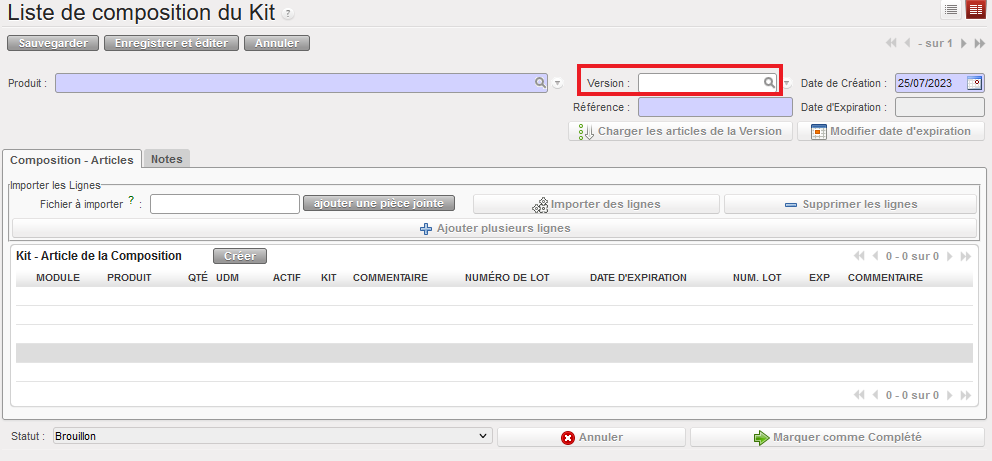992x461 pixels.
Task: Sort by NUM. LOT column header
Action: (757, 278)
